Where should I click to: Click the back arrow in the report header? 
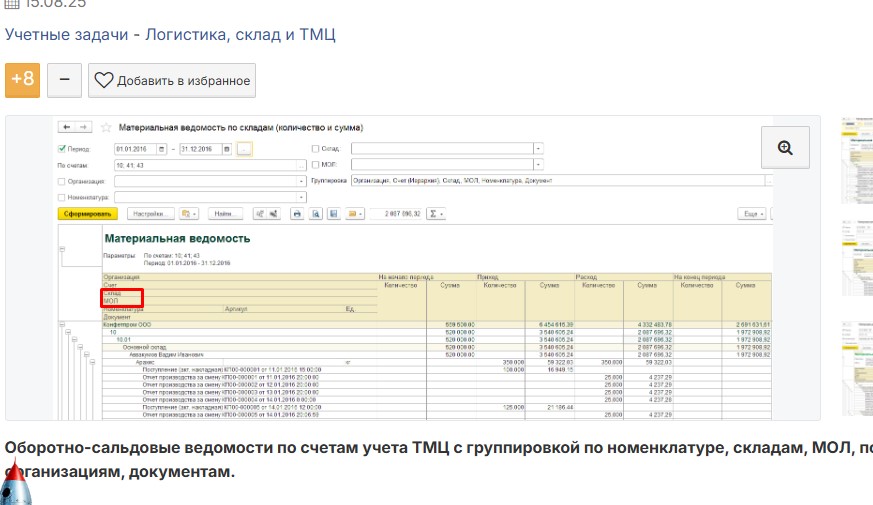pyautogui.click(x=67, y=128)
